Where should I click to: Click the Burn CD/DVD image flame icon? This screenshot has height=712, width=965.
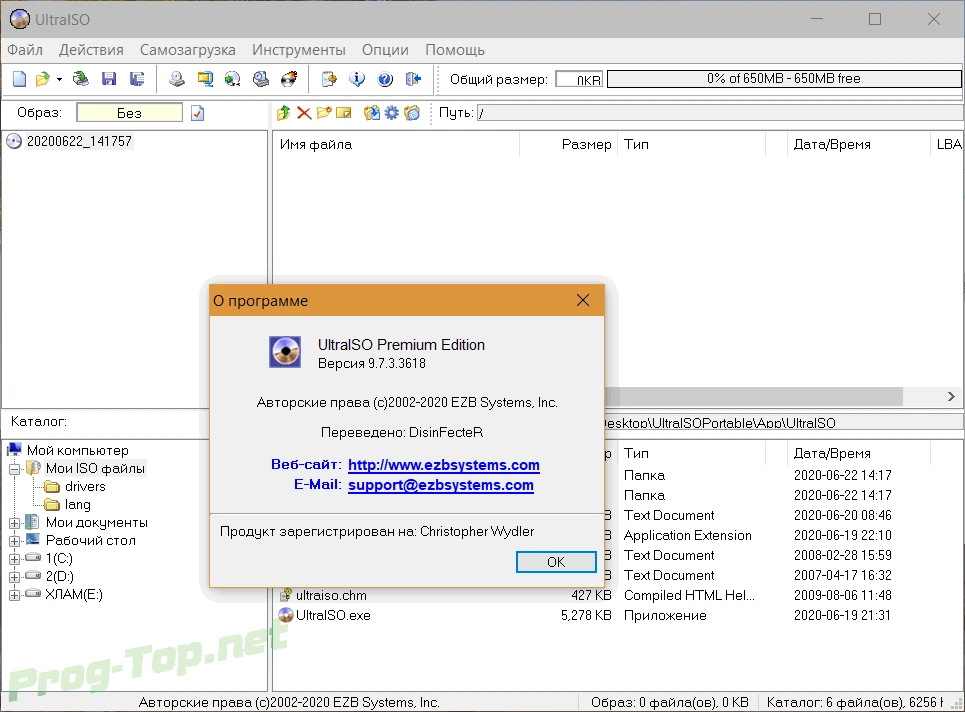[x=289, y=79]
